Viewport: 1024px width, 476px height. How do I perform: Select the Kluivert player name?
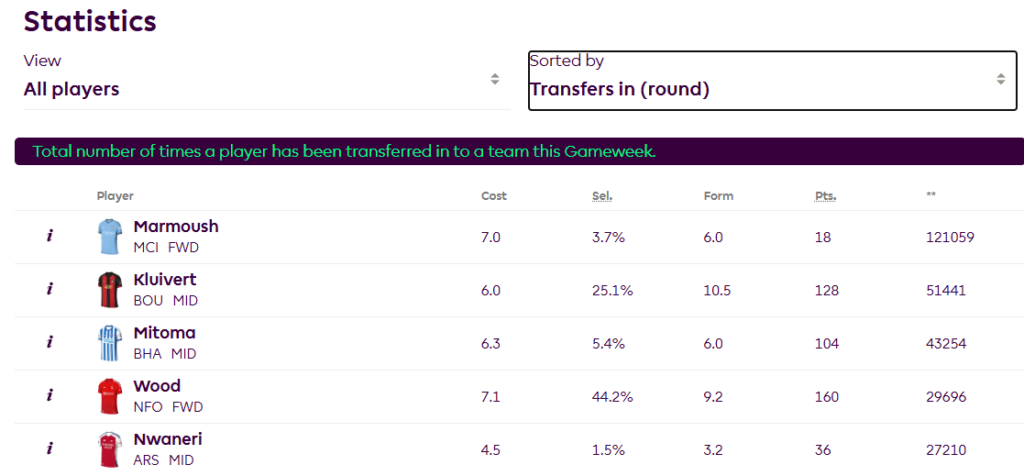(165, 280)
